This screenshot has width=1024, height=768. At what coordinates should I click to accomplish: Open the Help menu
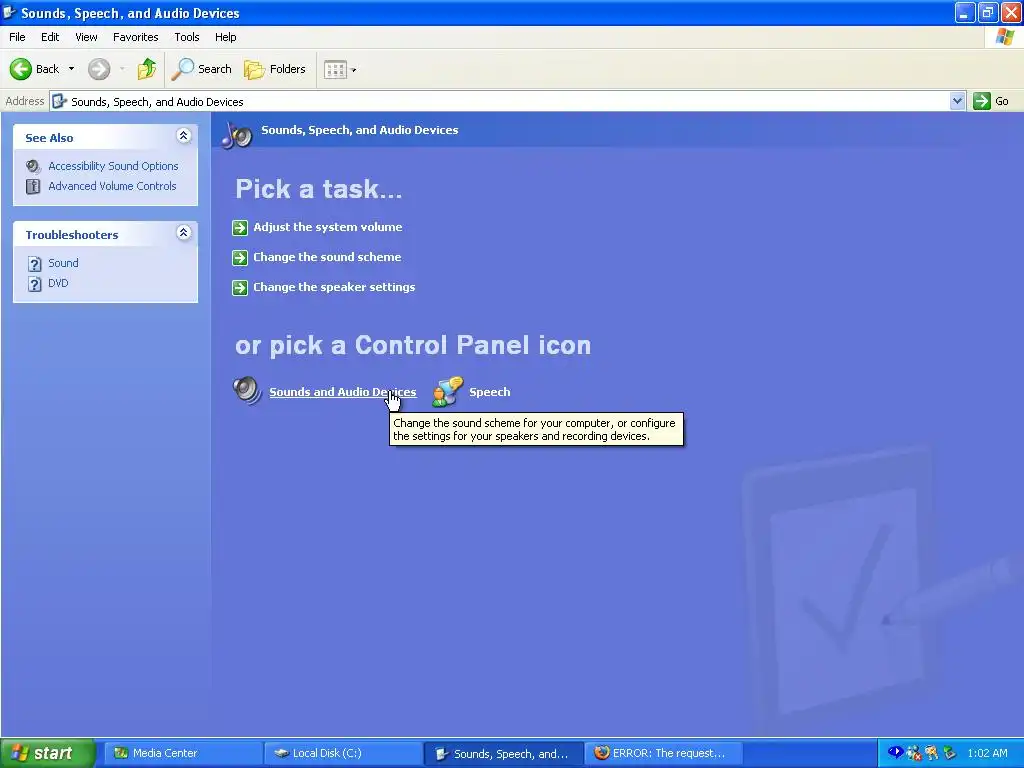click(225, 37)
